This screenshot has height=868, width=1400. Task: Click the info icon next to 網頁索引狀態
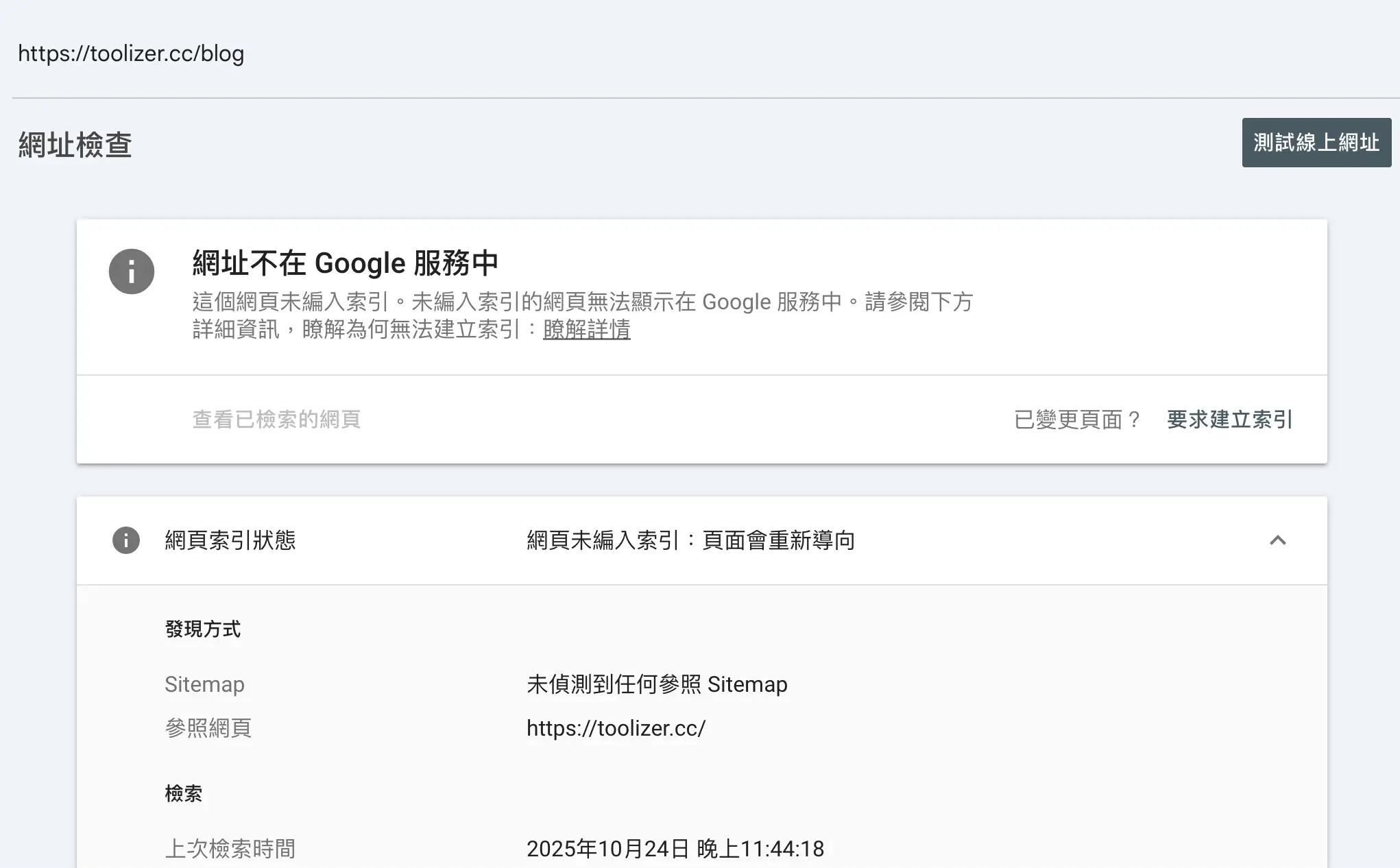pyautogui.click(x=125, y=540)
